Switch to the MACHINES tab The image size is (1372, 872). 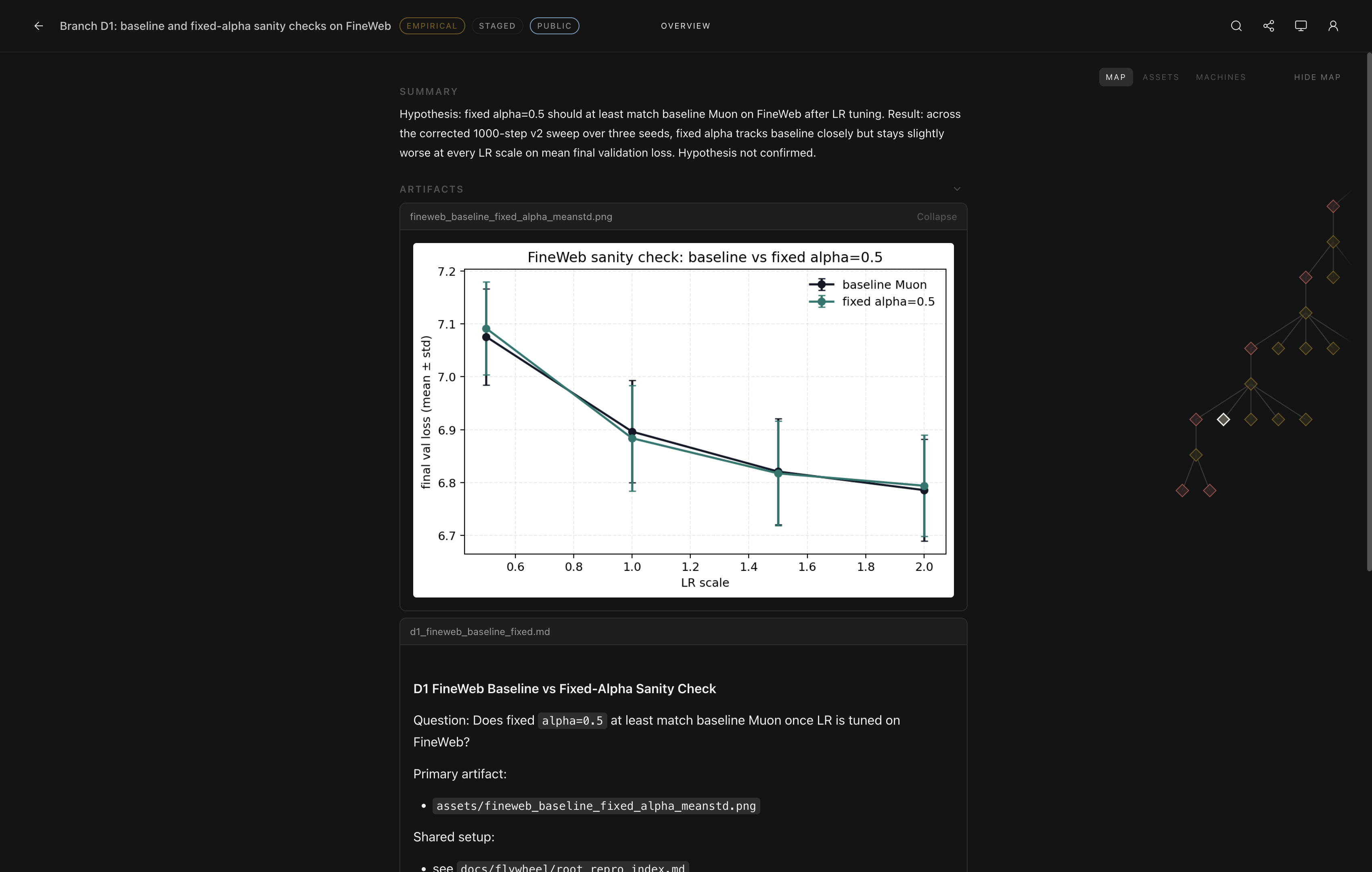click(1220, 77)
